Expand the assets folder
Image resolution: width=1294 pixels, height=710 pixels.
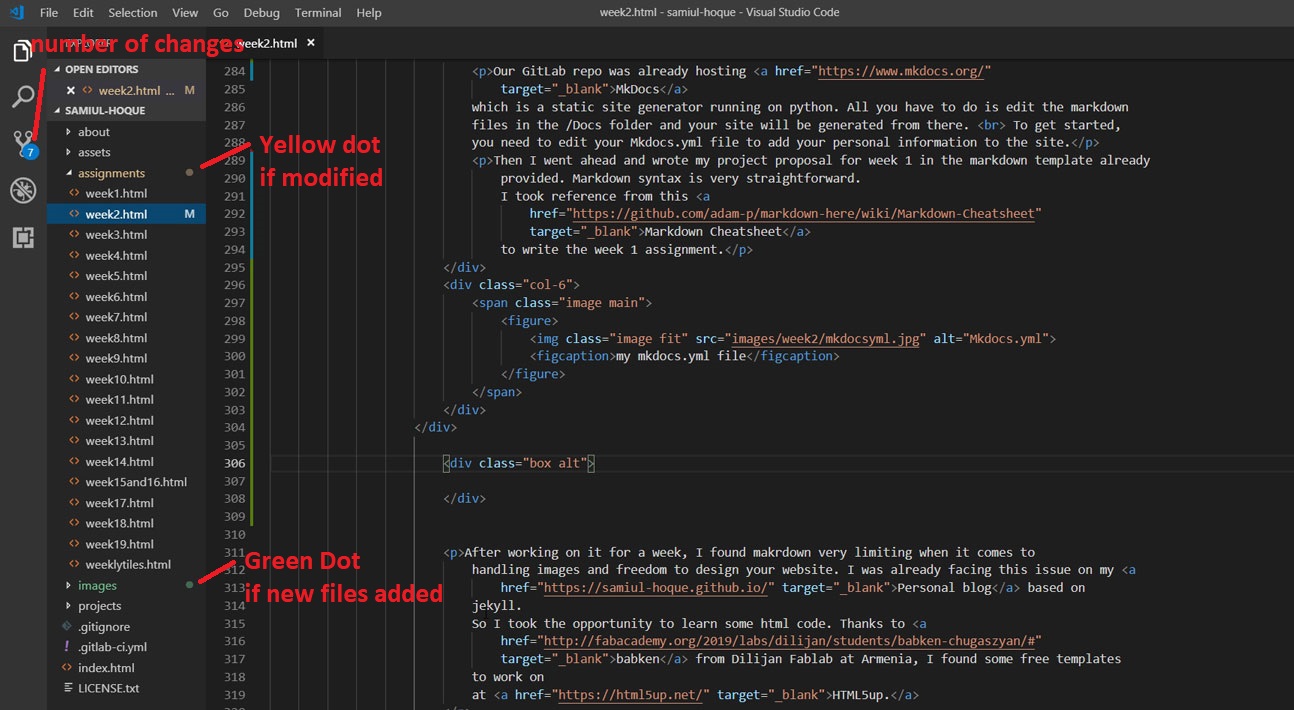coord(126,152)
